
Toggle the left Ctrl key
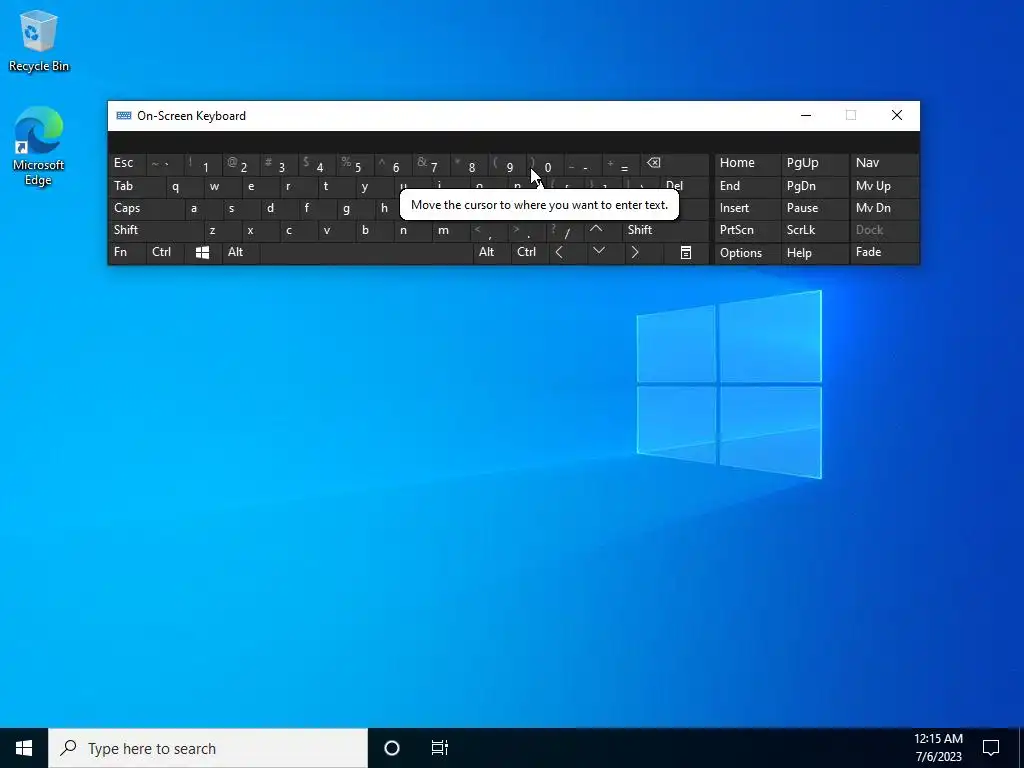point(165,252)
